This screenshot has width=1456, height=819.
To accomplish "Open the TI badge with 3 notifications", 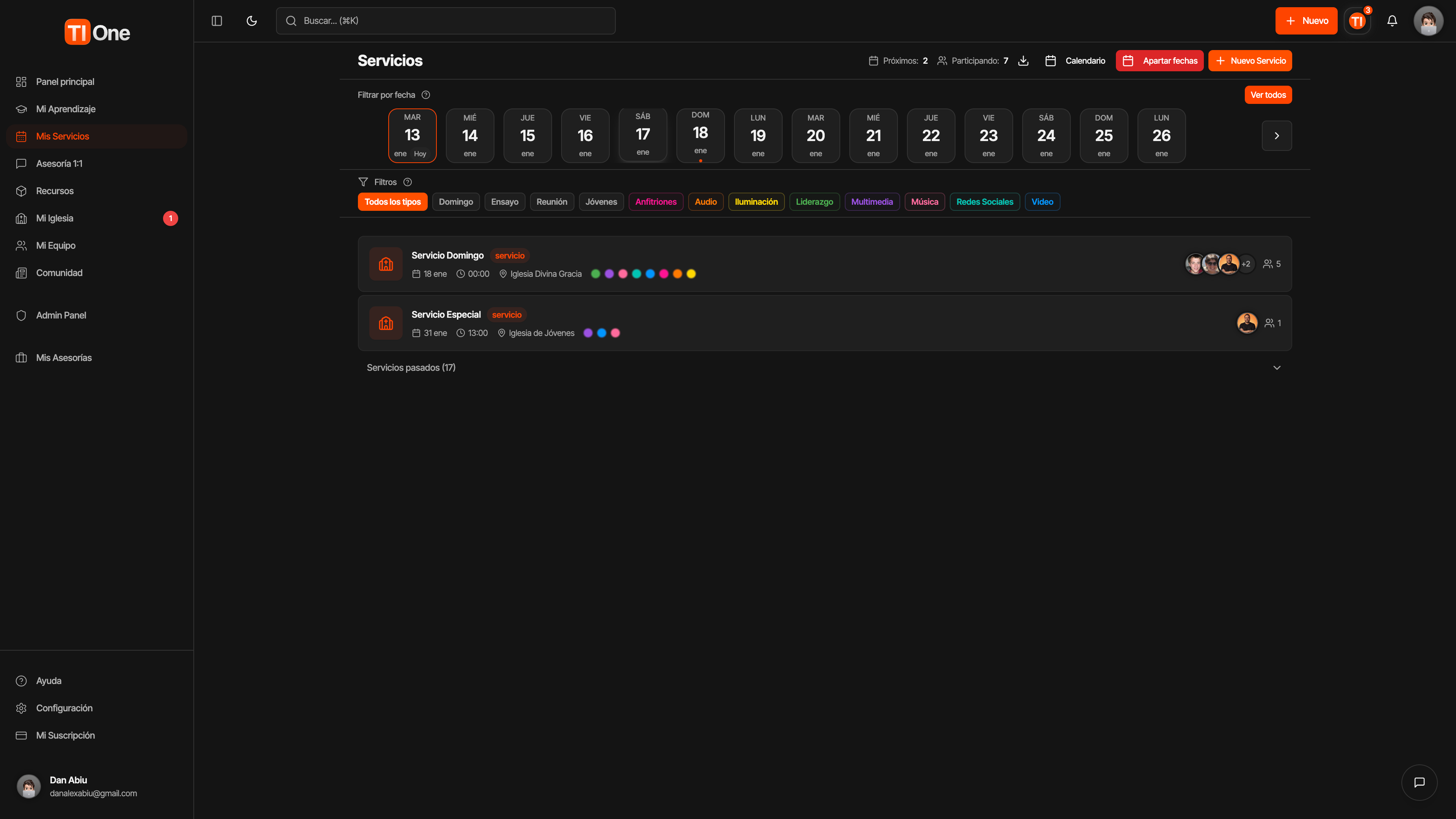I will point(1357,21).
